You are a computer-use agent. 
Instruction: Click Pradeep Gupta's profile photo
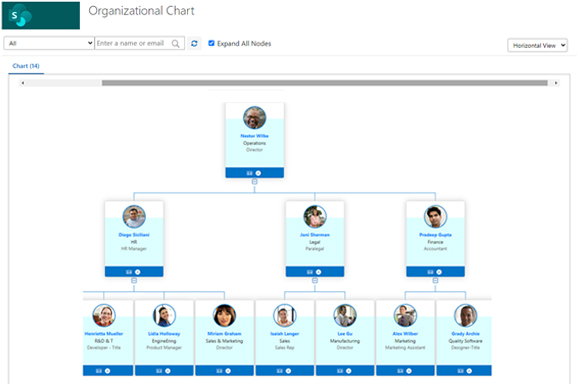point(435,217)
